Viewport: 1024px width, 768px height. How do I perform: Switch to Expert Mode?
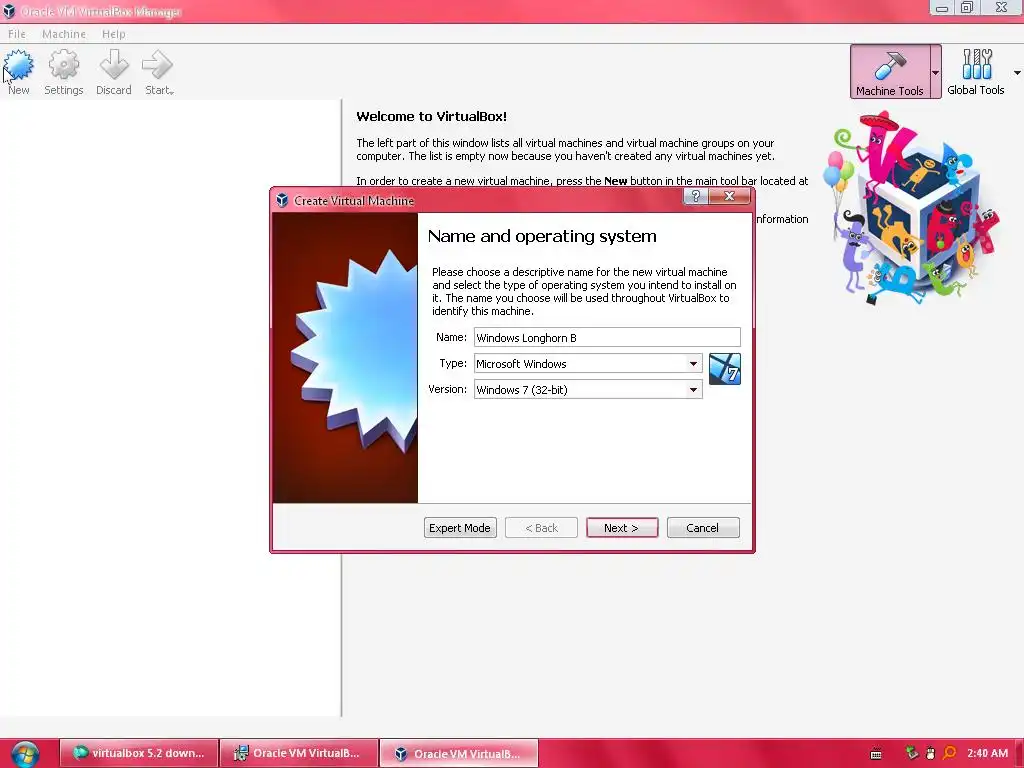460,528
